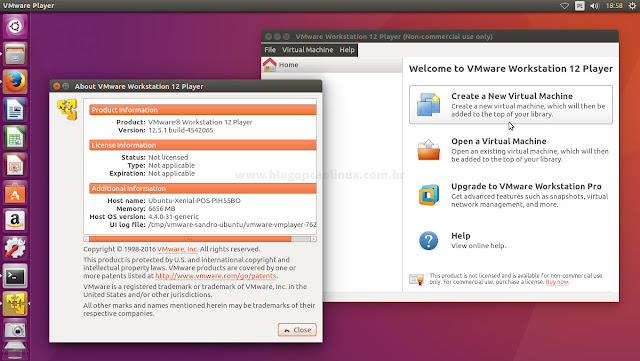Click the clock showing 18:58
The width and height of the screenshot is (640, 361).
click(x=614, y=6)
